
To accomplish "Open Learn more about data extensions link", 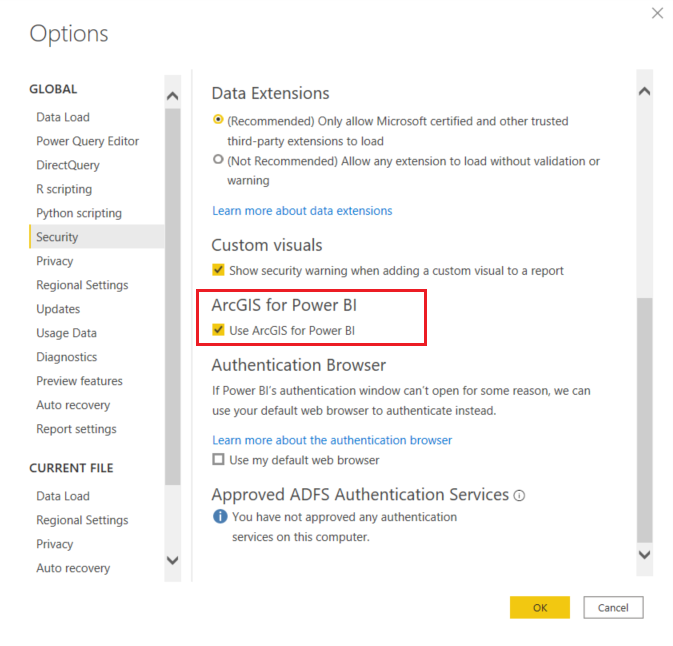I will pyautogui.click(x=302, y=211).
